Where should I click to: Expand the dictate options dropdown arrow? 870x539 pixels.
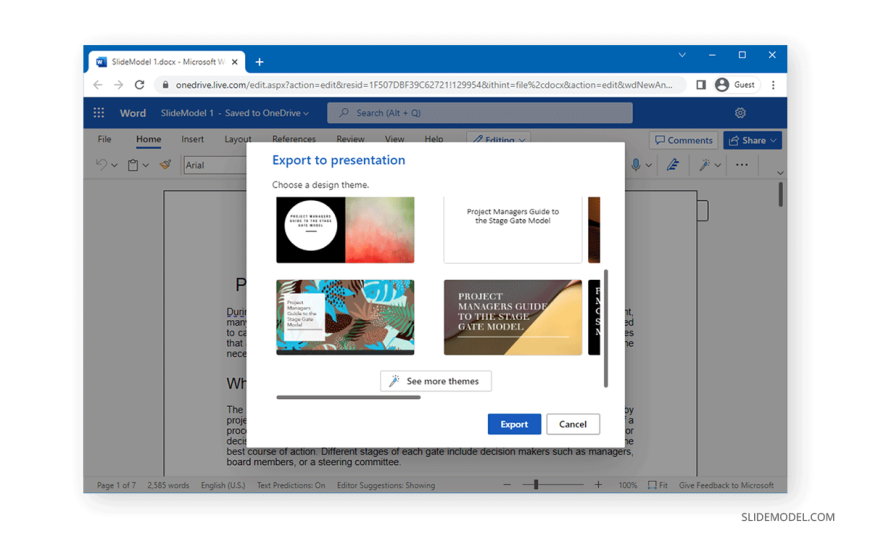(649, 165)
